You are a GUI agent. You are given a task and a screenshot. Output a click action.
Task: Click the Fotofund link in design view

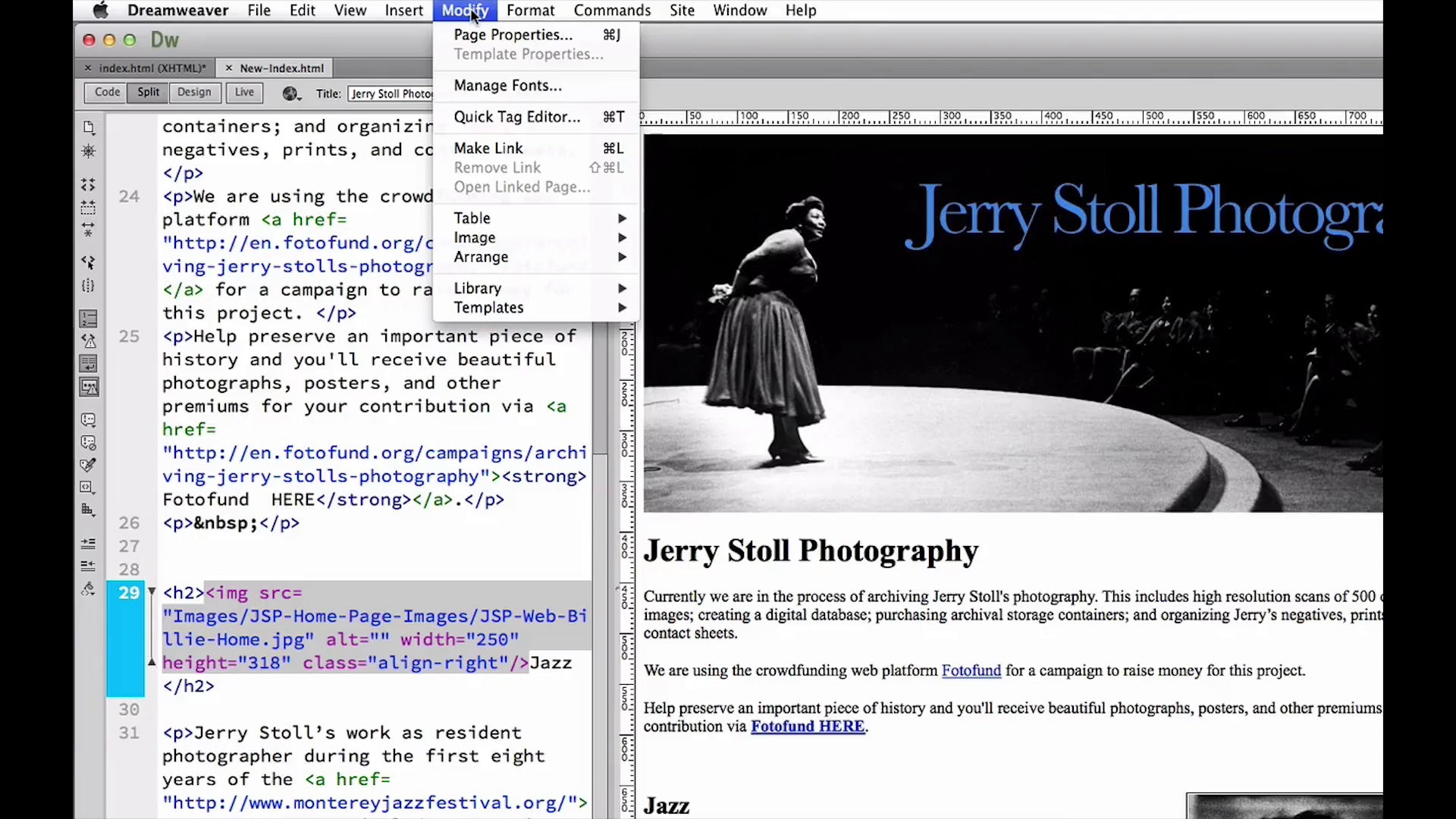(971, 670)
